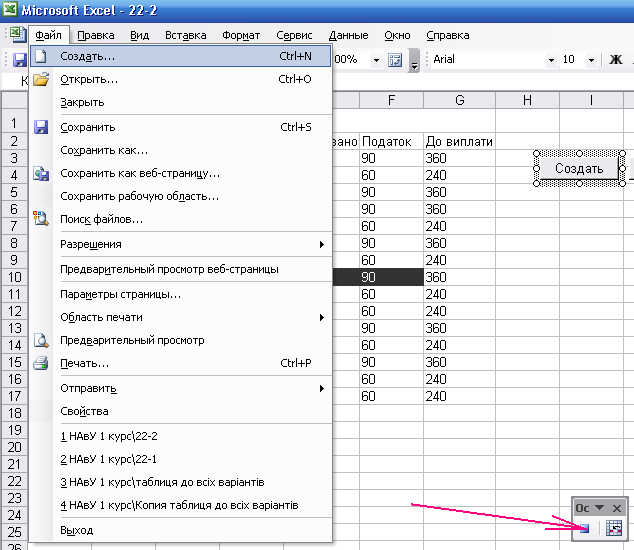Click the Save icon in the toolbar
634x550 pixels.
[19, 60]
